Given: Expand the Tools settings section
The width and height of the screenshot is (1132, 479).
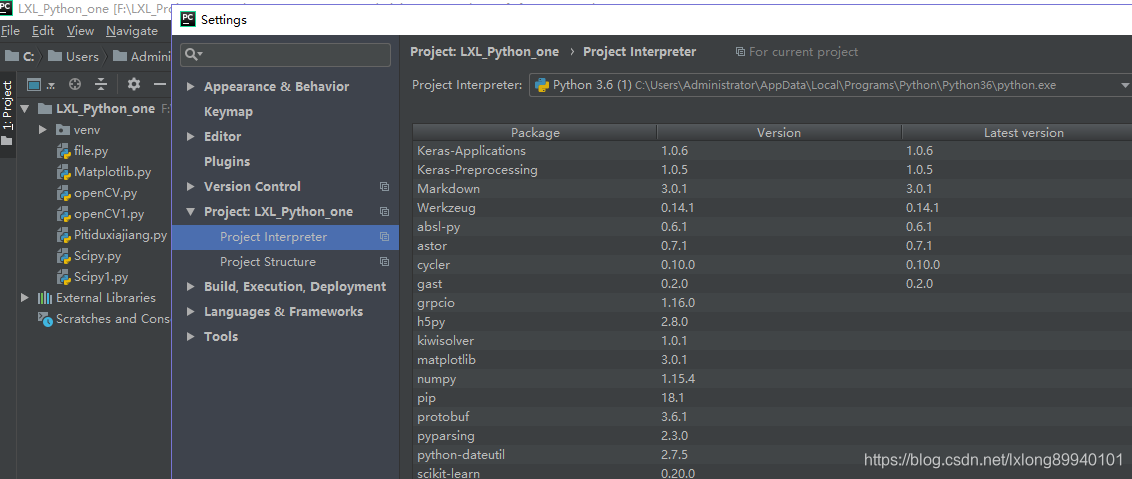Looking at the screenshot, I should (191, 337).
